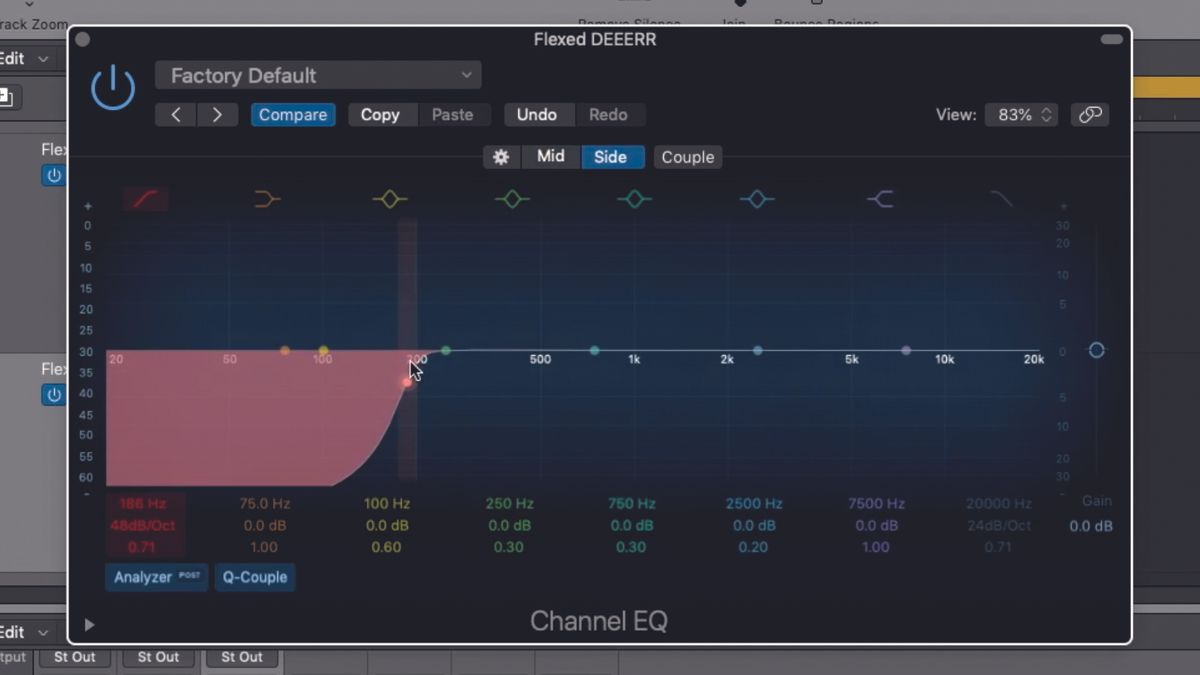Viewport: 1200px width, 675px height.
Task: Click the 250 Hz frequency value field
Action: click(x=509, y=503)
